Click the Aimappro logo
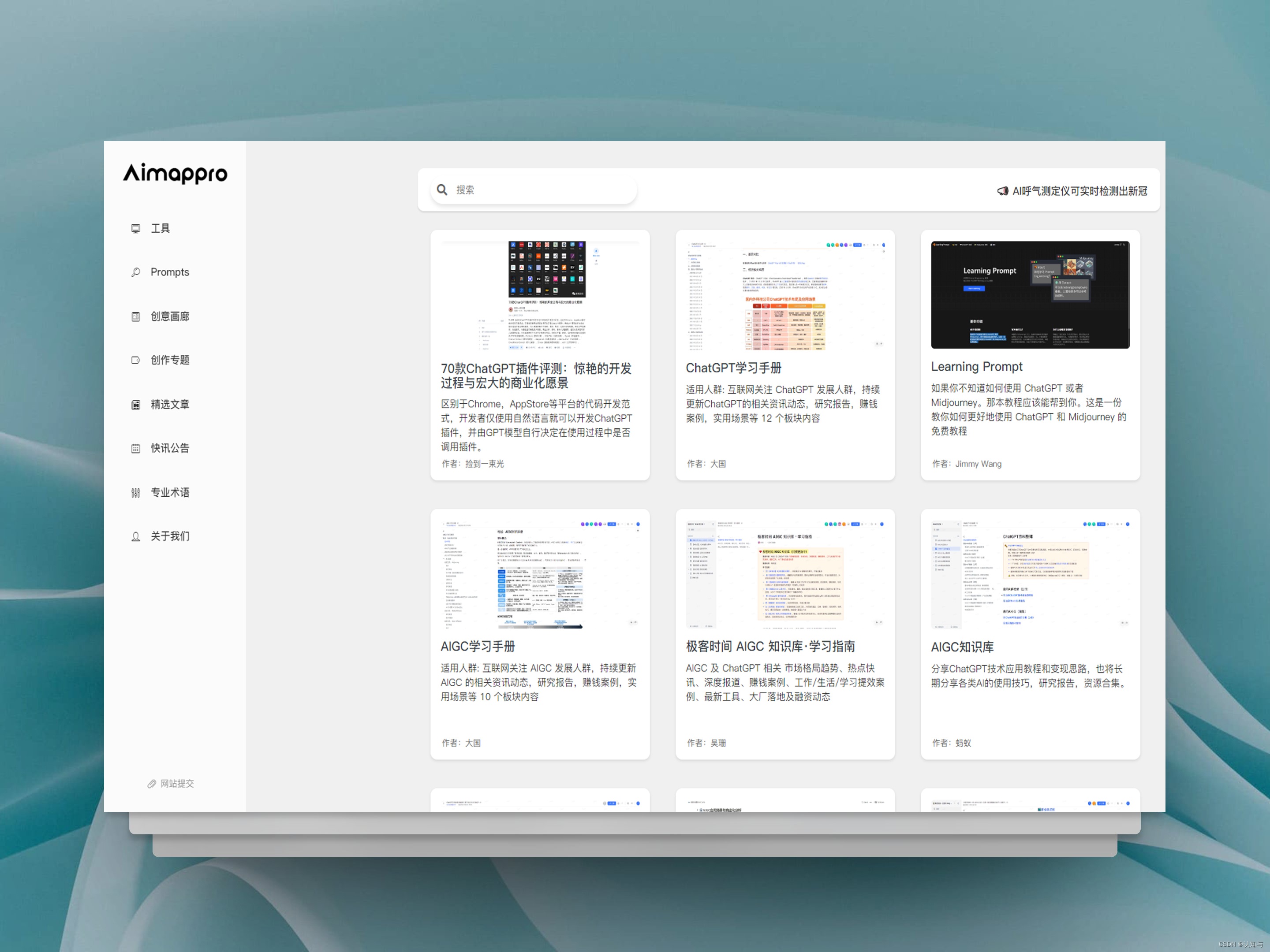Image resolution: width=1270 pixels, height=952 pixels. [x=175, y=173]
